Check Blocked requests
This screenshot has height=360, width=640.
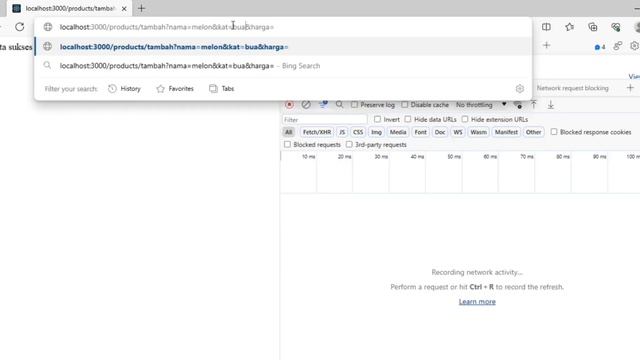(x=287, y=144)
